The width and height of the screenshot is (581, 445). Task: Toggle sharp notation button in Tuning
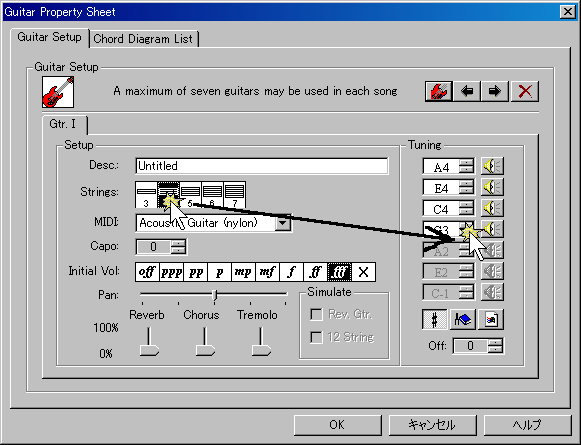(x=435, y=319)
